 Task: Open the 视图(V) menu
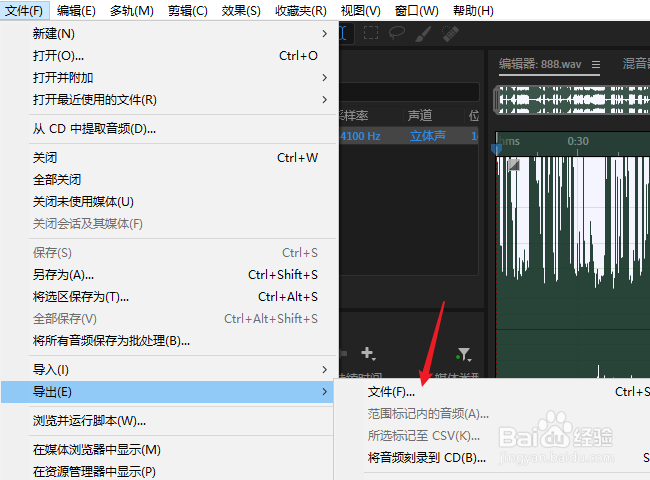tap(361, 10)
